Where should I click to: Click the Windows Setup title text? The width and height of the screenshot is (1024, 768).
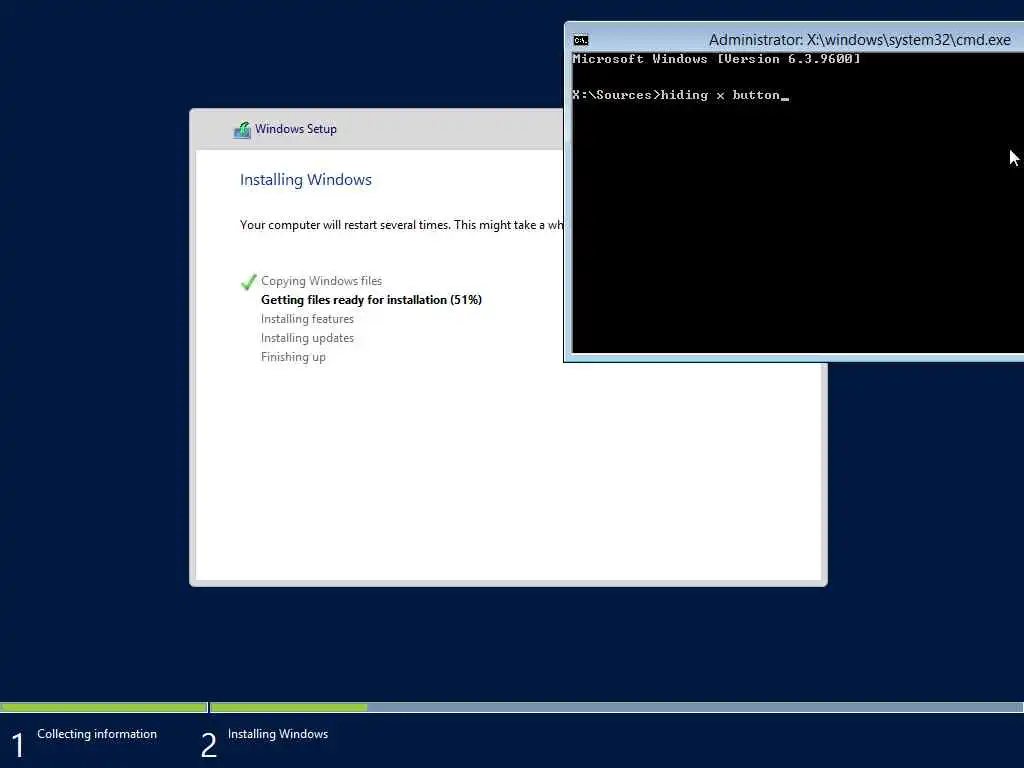tap(296, 129)
